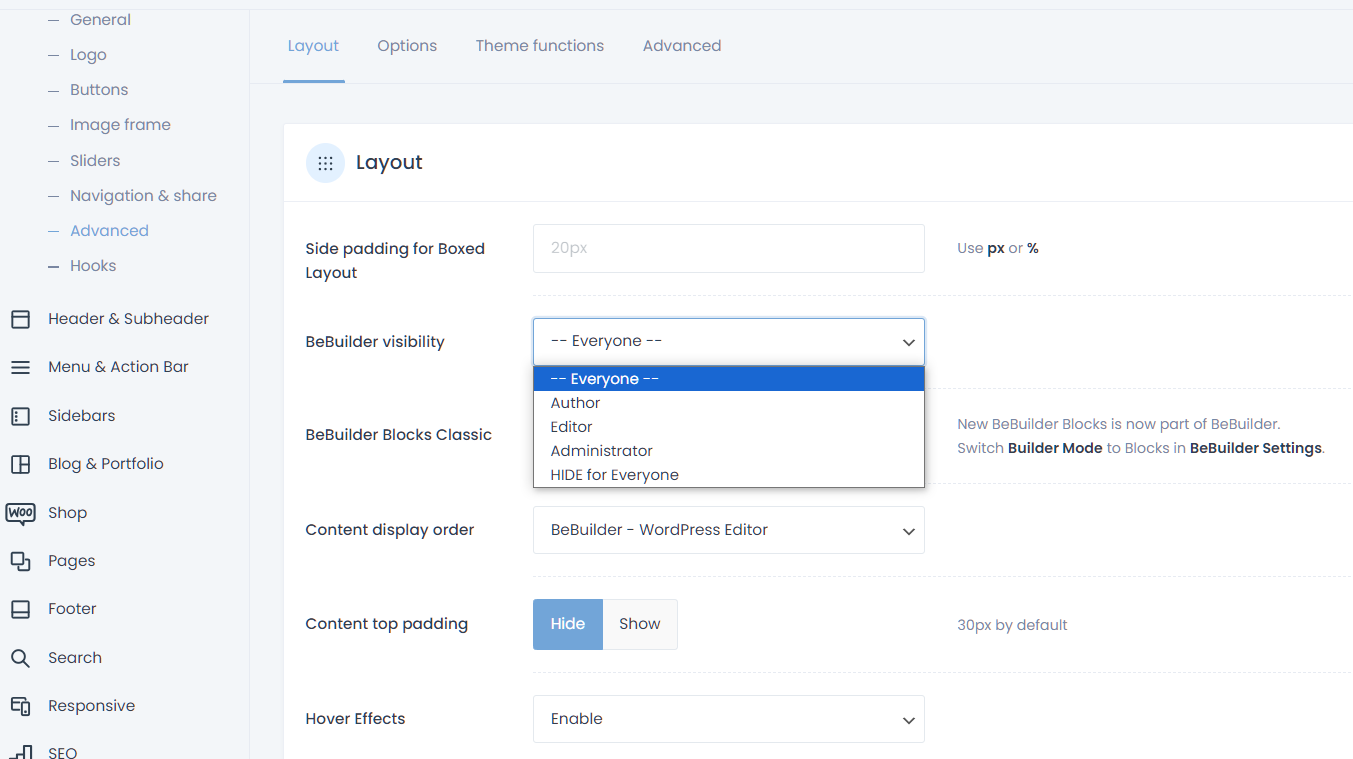
Task: Open Menu & Action Bar section
Action: [118, 367]
